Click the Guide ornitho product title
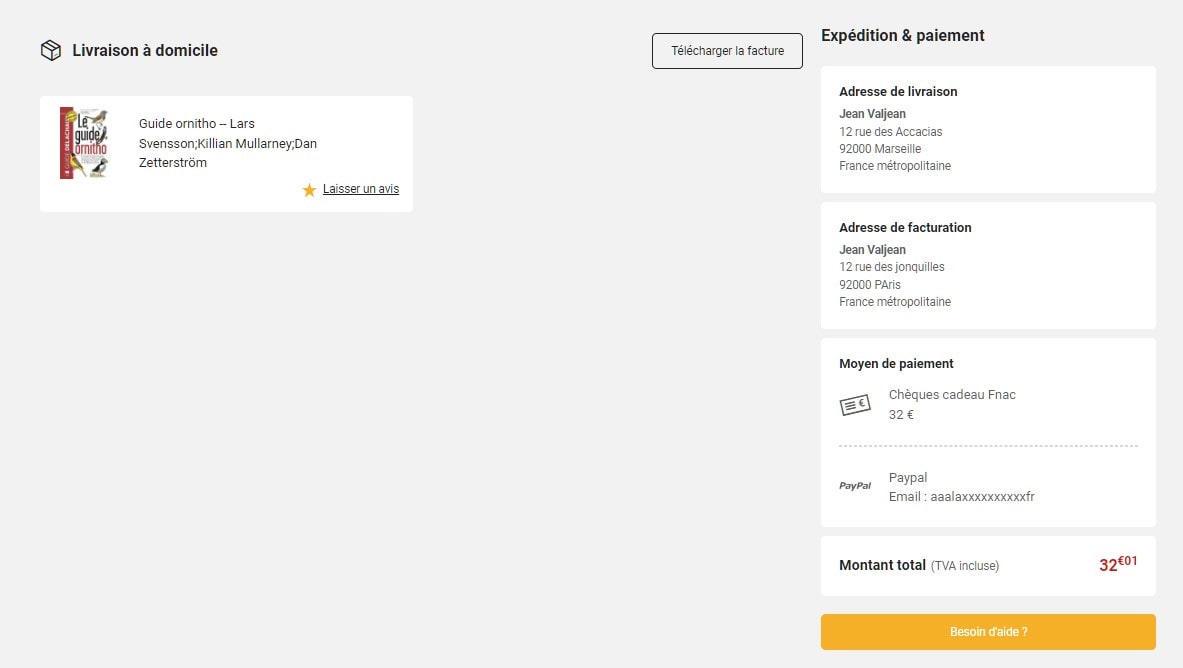The width and height of the screenshot is (1183, 668). click(x=228, y=143)
